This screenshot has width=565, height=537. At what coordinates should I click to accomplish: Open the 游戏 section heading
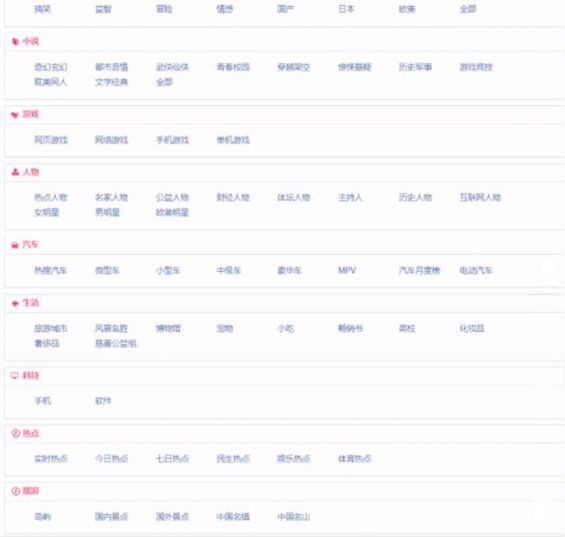[31, 114]
